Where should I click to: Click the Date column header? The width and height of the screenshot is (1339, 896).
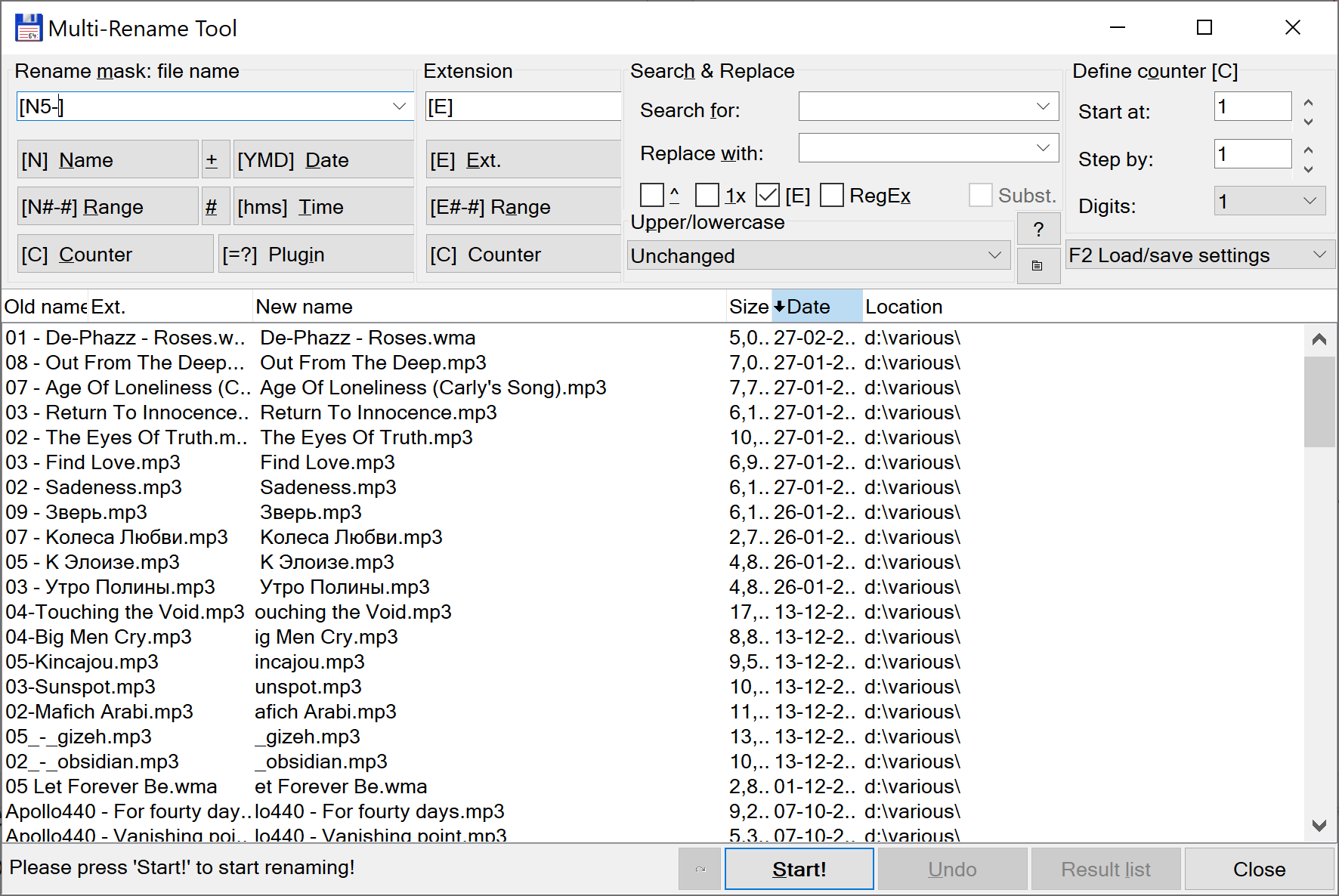point(817,306)
